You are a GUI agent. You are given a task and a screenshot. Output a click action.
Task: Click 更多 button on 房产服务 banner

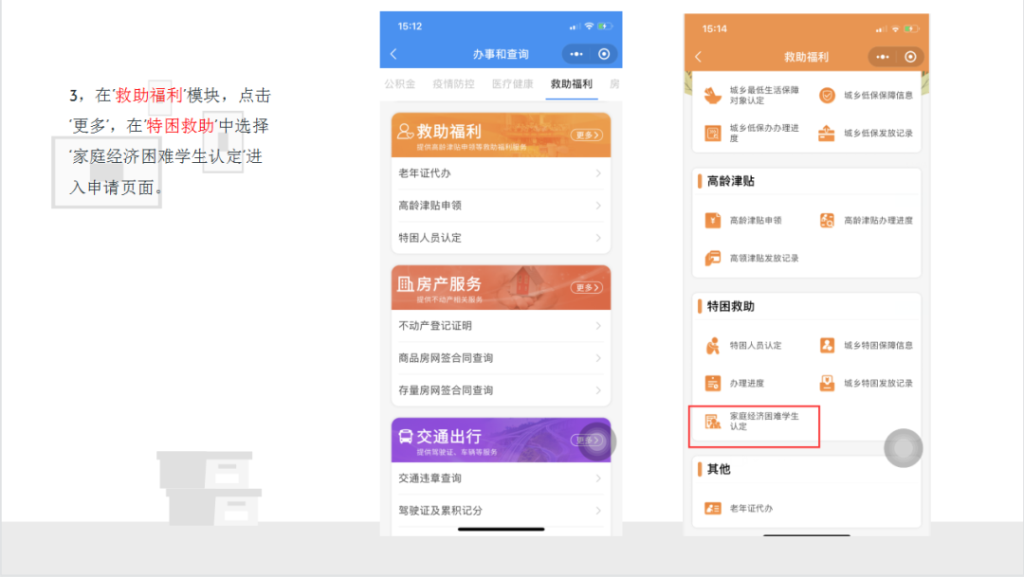coord(586,288)
